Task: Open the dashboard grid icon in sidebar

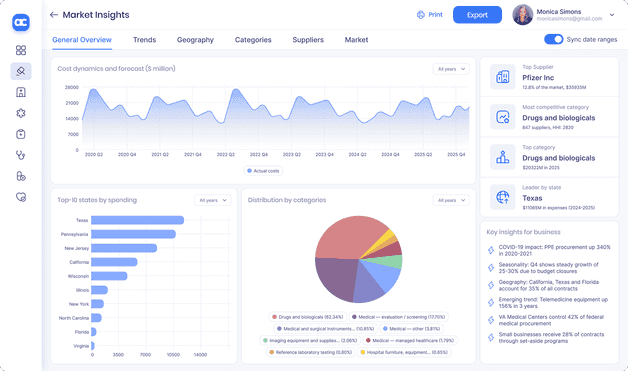Action: [21, 50]
